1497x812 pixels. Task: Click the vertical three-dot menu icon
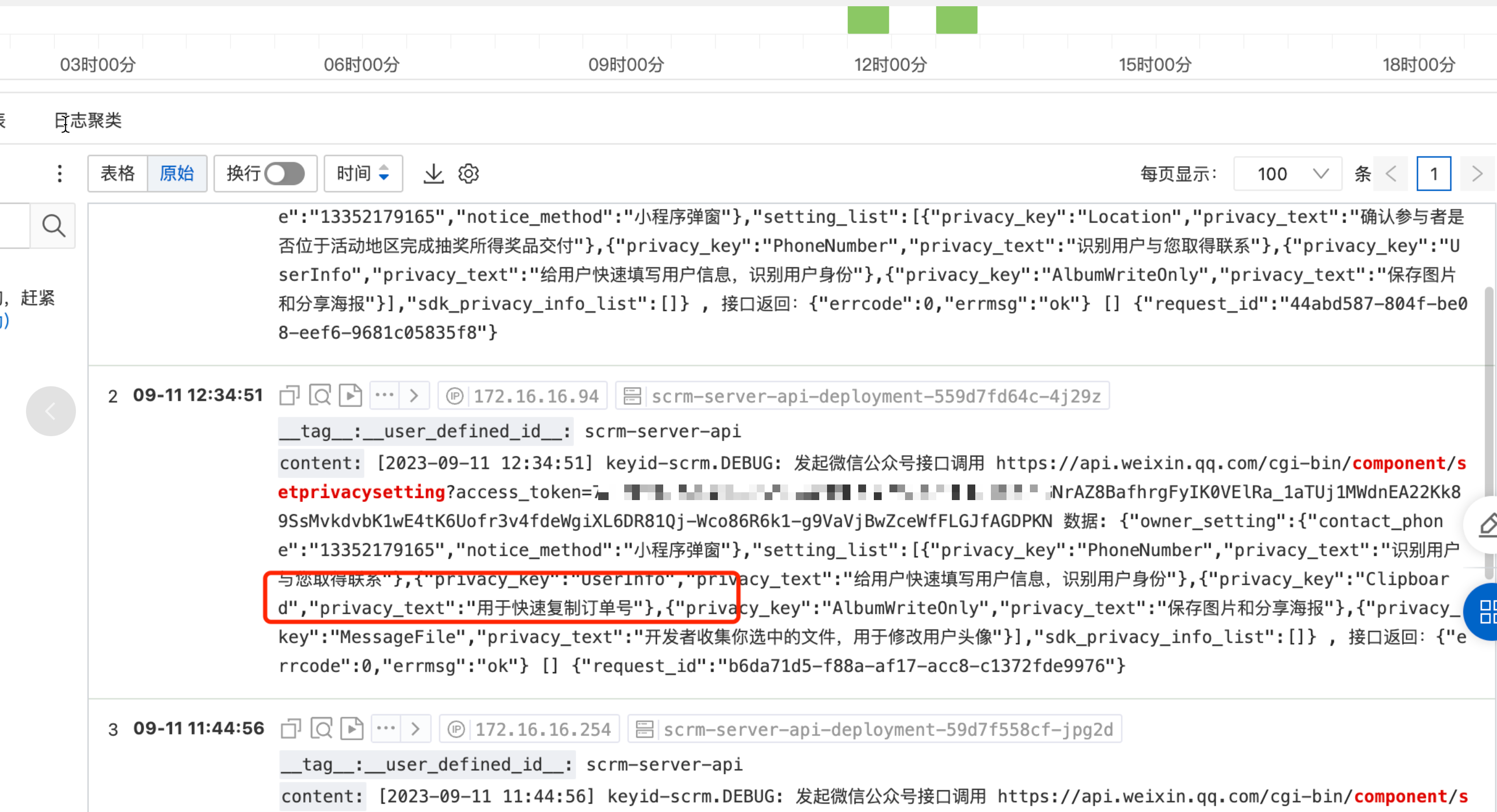[x=59, y=174]
